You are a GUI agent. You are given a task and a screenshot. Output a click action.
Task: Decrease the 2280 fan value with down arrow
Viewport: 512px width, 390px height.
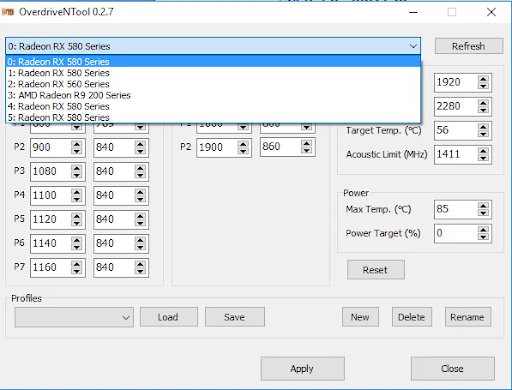pos(483,110)
